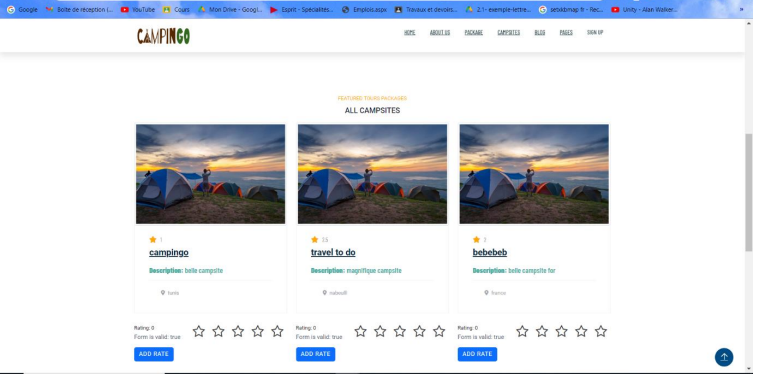Open the ABOUT US menu item
Screen dimensions: 757x386
tap(440, 32)
